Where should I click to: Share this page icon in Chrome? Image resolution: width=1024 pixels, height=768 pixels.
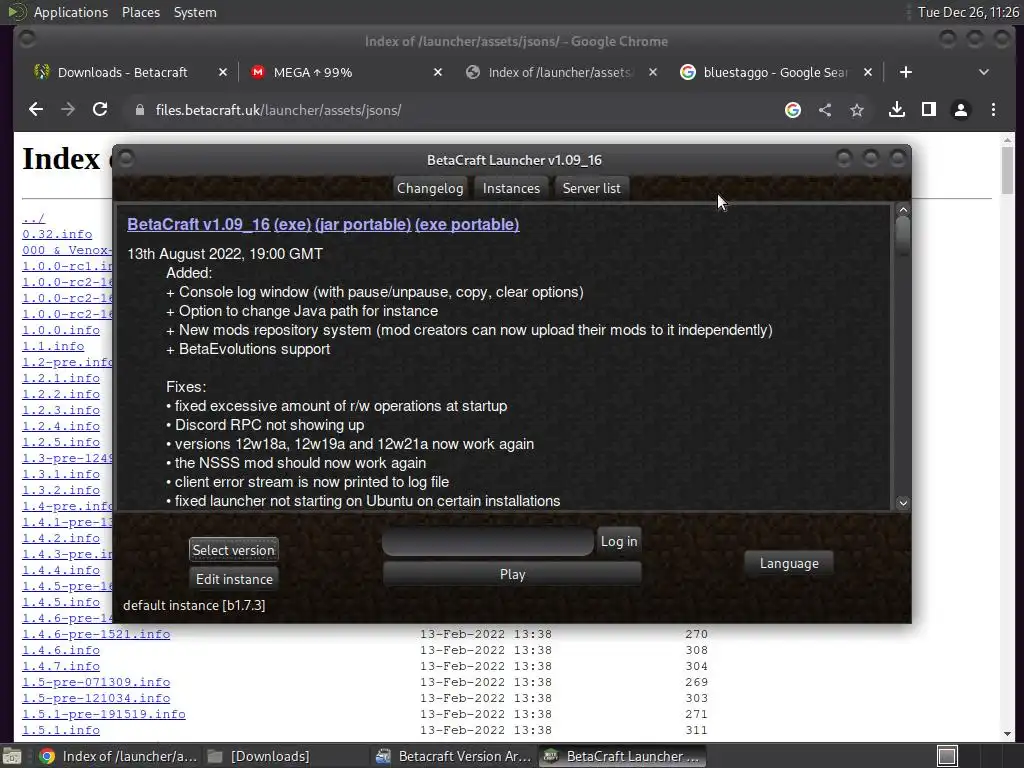click(x=825, y=110)
